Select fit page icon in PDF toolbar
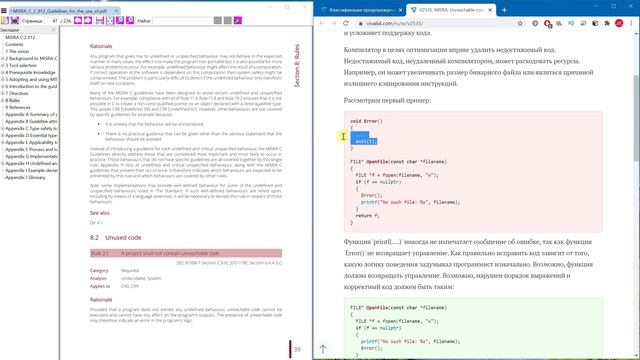The height and width of the screenshot is (360, 640). (110, 20)
